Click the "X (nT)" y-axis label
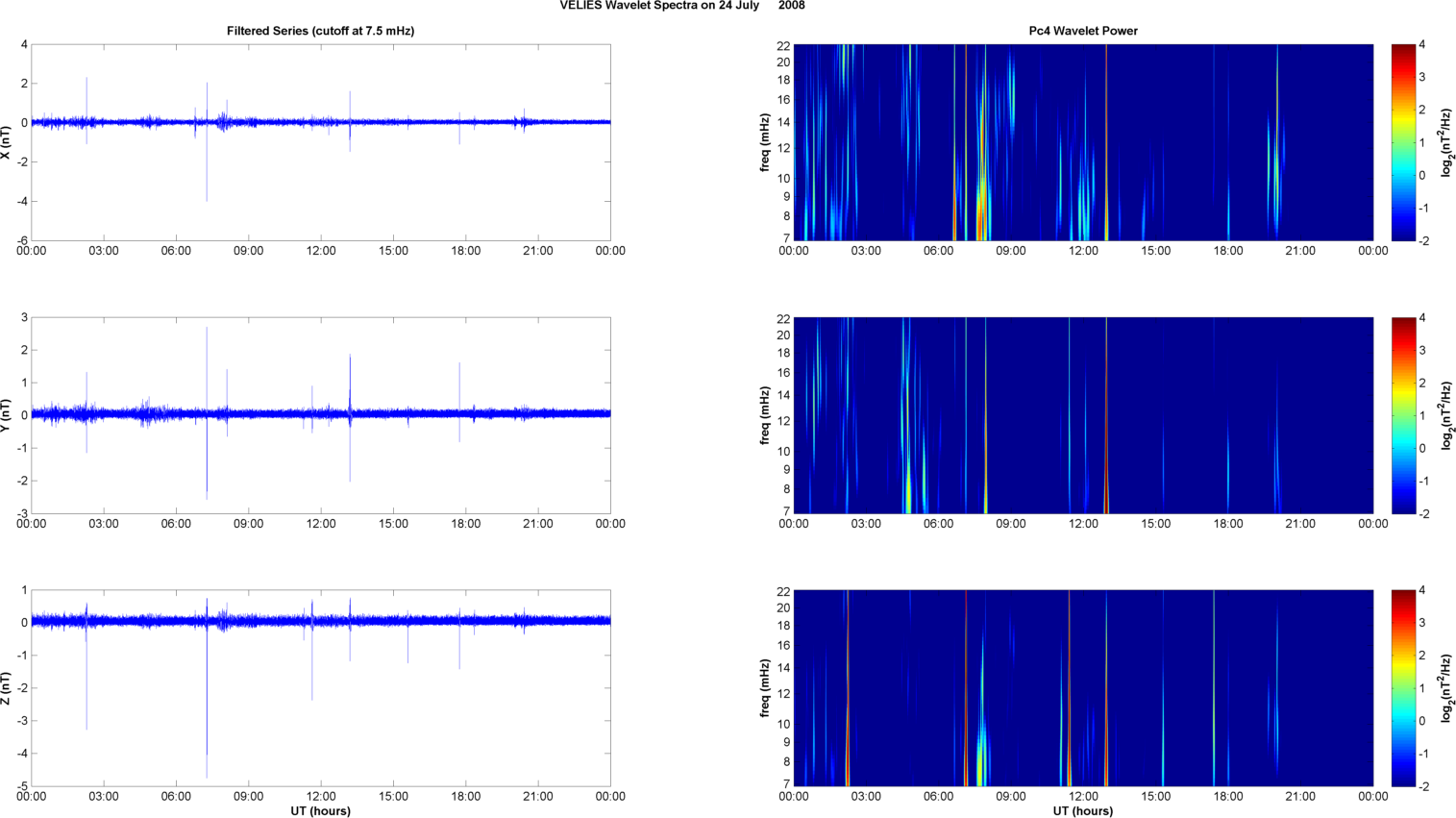Screen dimensions: 1456x818 (x=6, y=142)
